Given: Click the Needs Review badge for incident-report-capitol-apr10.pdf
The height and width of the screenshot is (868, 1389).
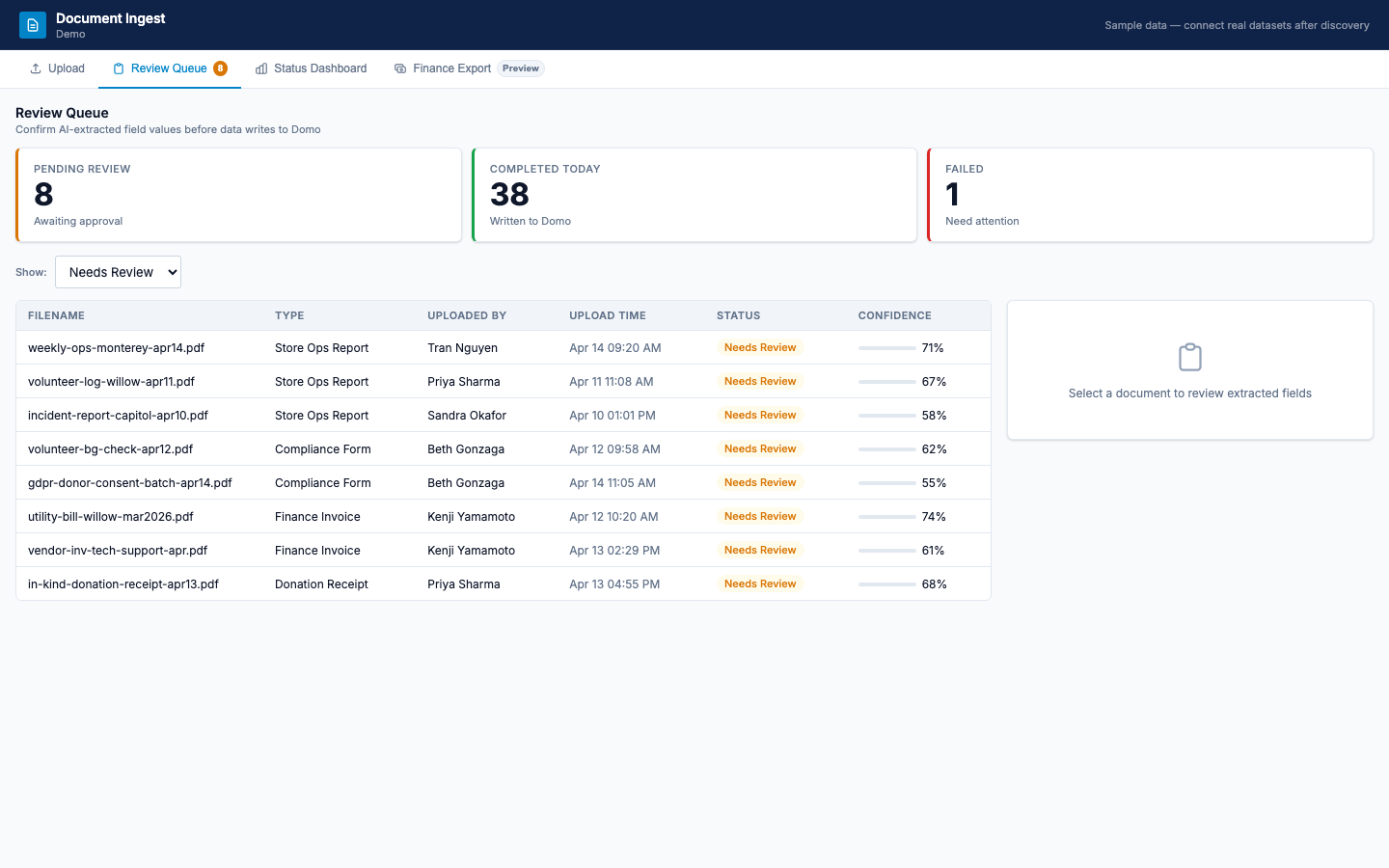Looking at the screenshot, I should (x=760, y=415).
